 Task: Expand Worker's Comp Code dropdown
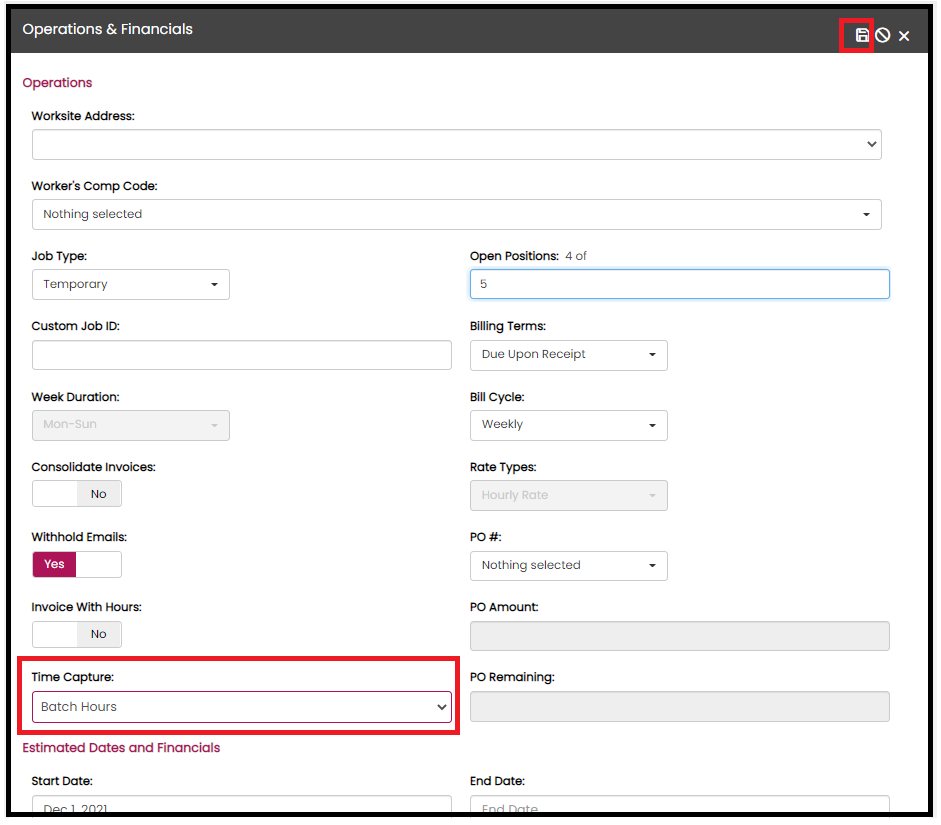[x=457, y=214]
